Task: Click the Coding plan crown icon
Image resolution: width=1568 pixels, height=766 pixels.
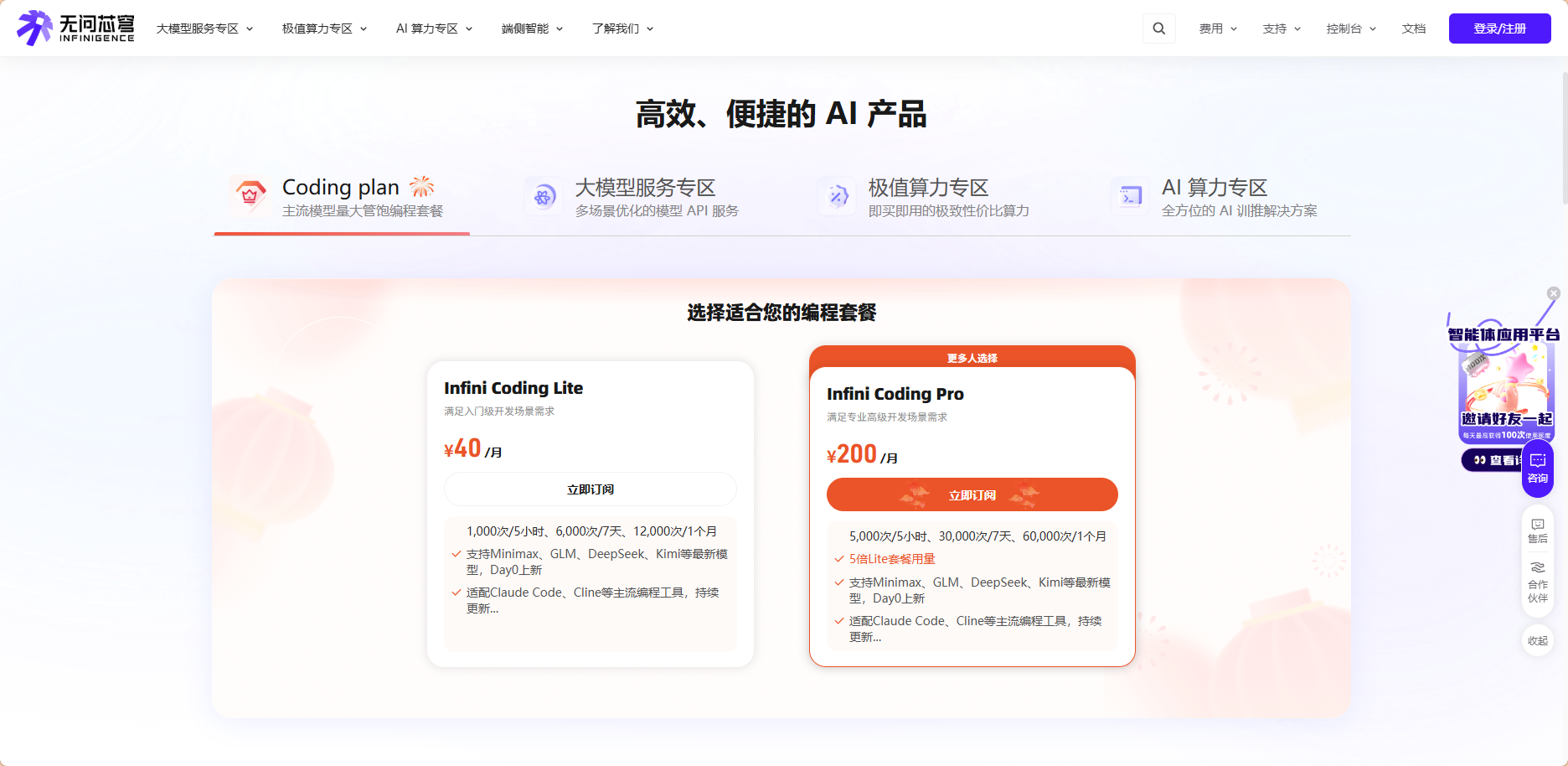Action: [250, 195]
